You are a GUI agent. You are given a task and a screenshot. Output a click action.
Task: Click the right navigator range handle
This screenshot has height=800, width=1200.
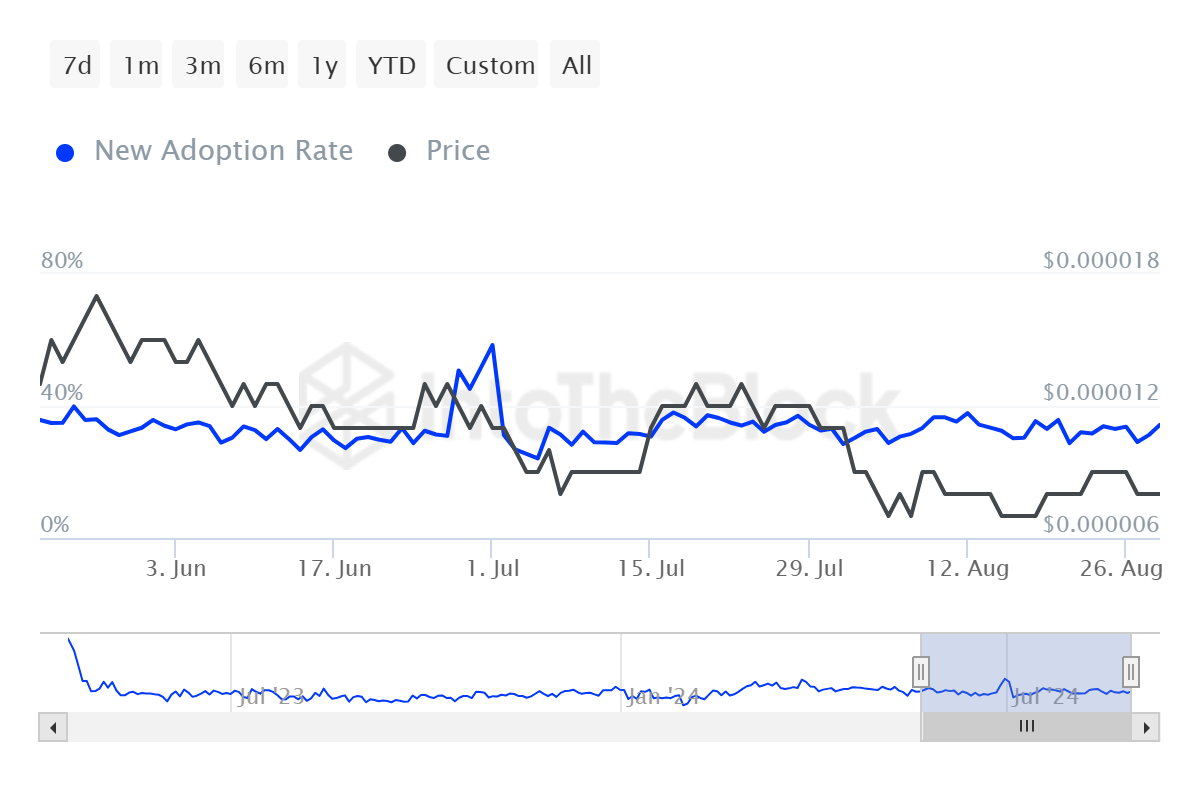[x=1131, y=670]
